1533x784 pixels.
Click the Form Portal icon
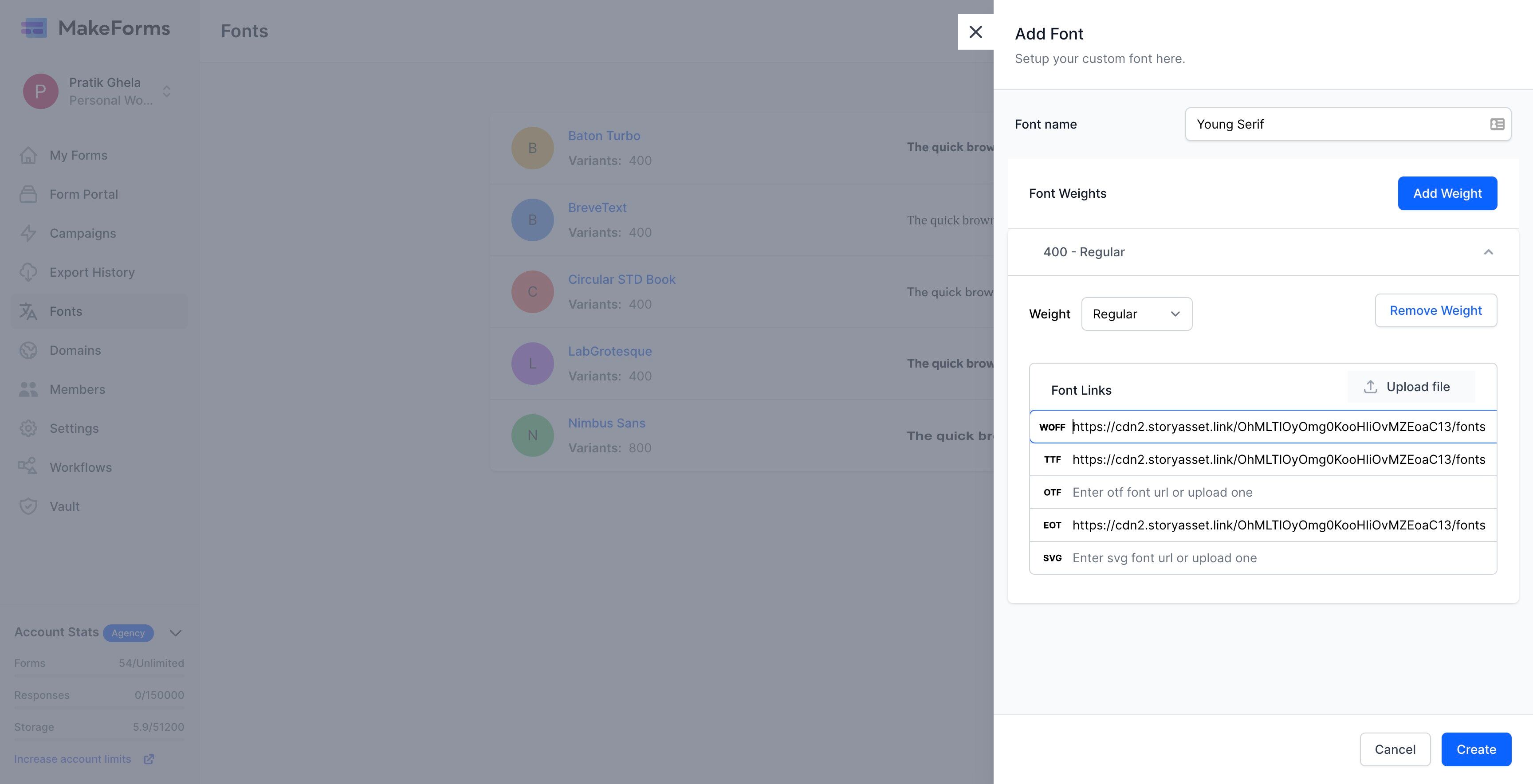click(28, 195)
